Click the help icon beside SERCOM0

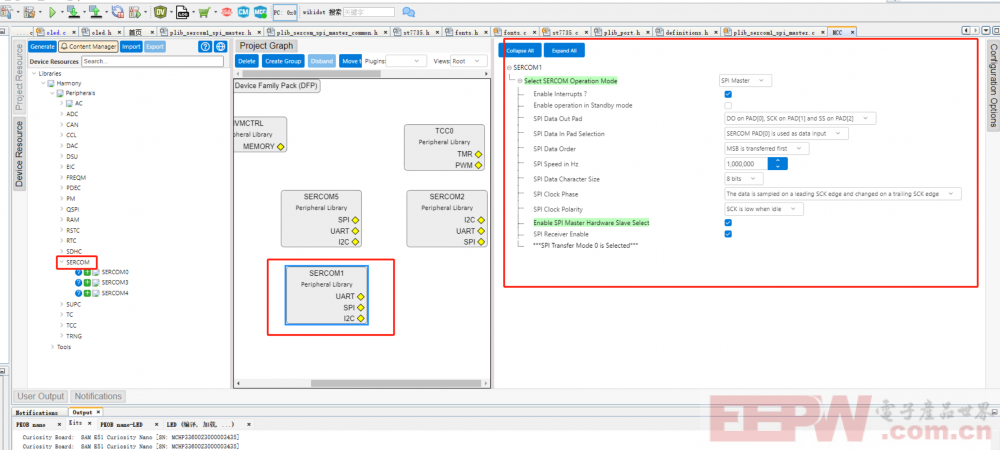(79, 272)
